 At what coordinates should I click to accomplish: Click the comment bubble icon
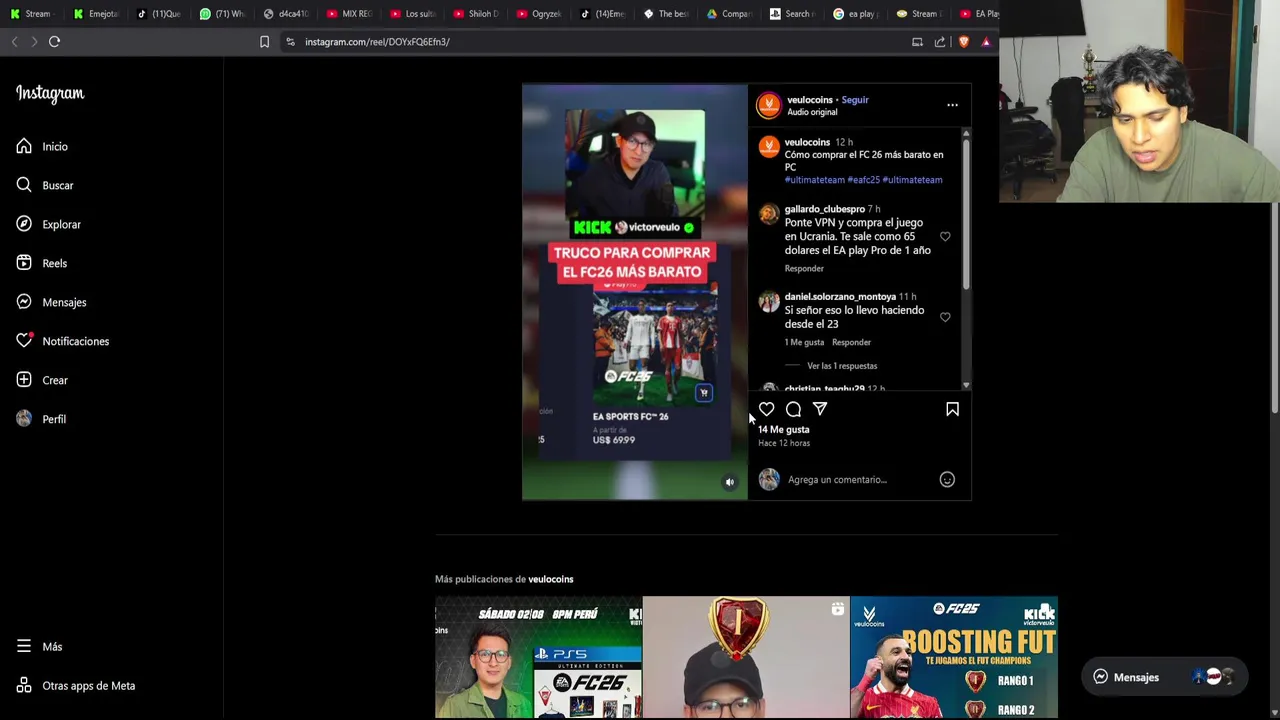[x=793, y=409]
